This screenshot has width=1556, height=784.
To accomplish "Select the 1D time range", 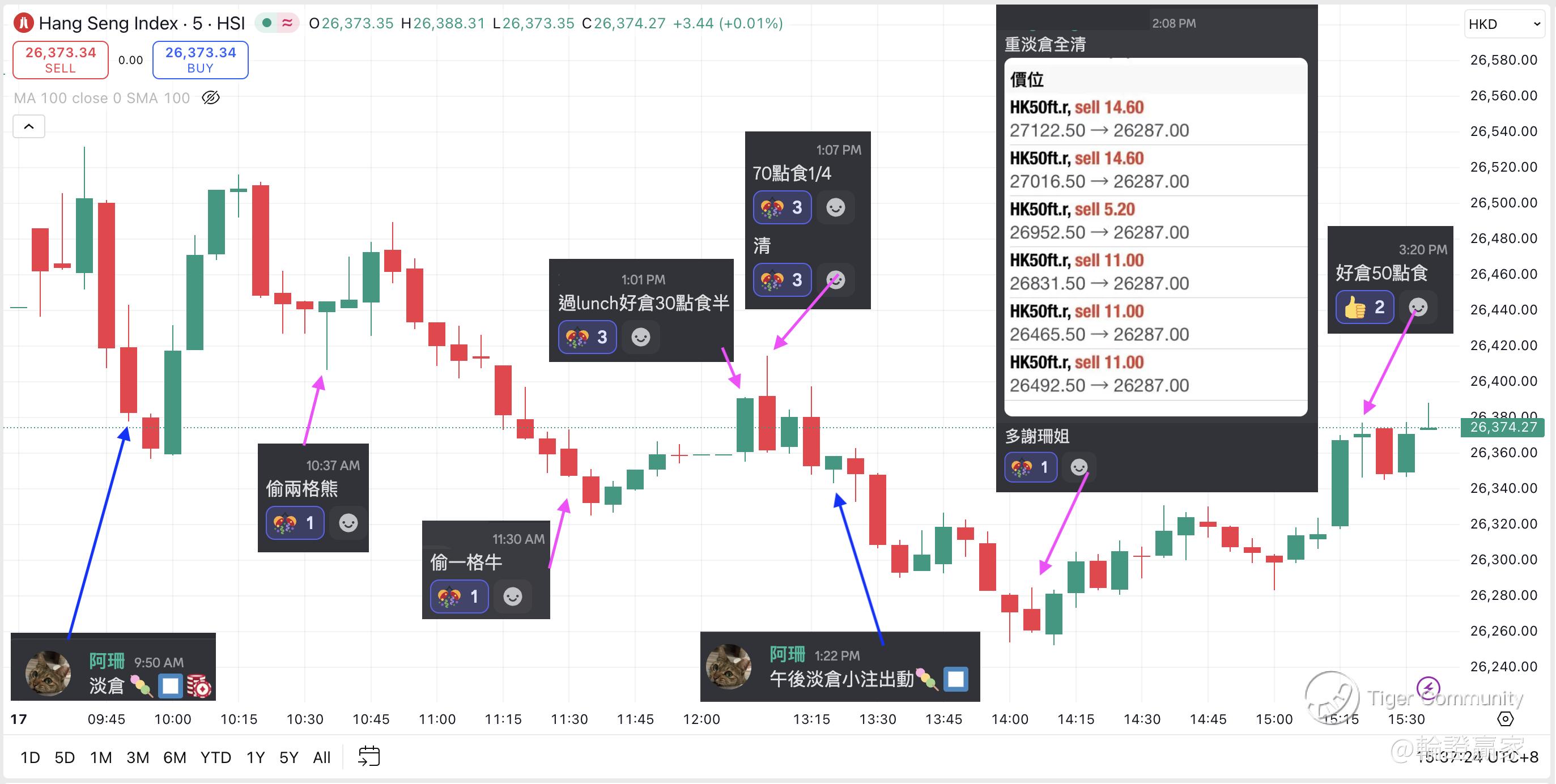I will [x=30, y=757].
